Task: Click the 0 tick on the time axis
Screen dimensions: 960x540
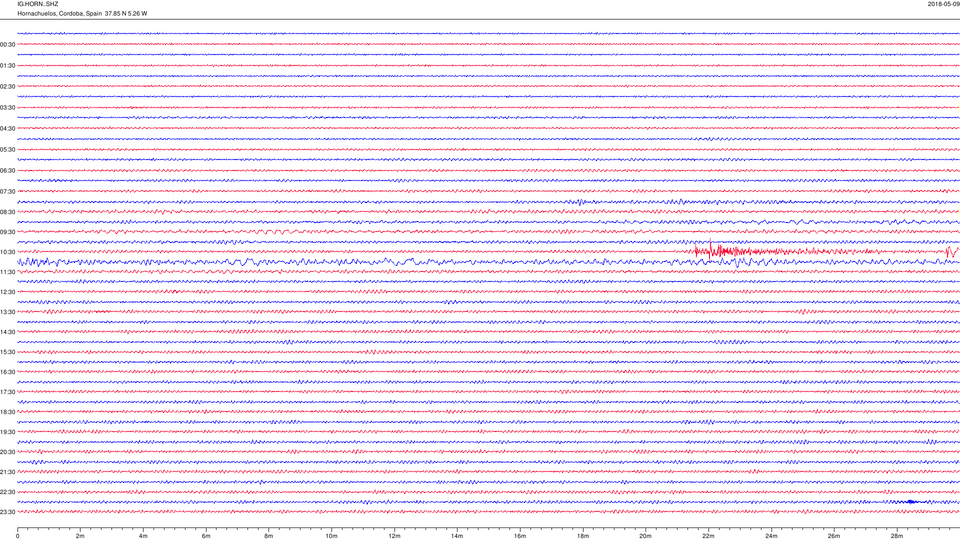Action: (18, 536)
